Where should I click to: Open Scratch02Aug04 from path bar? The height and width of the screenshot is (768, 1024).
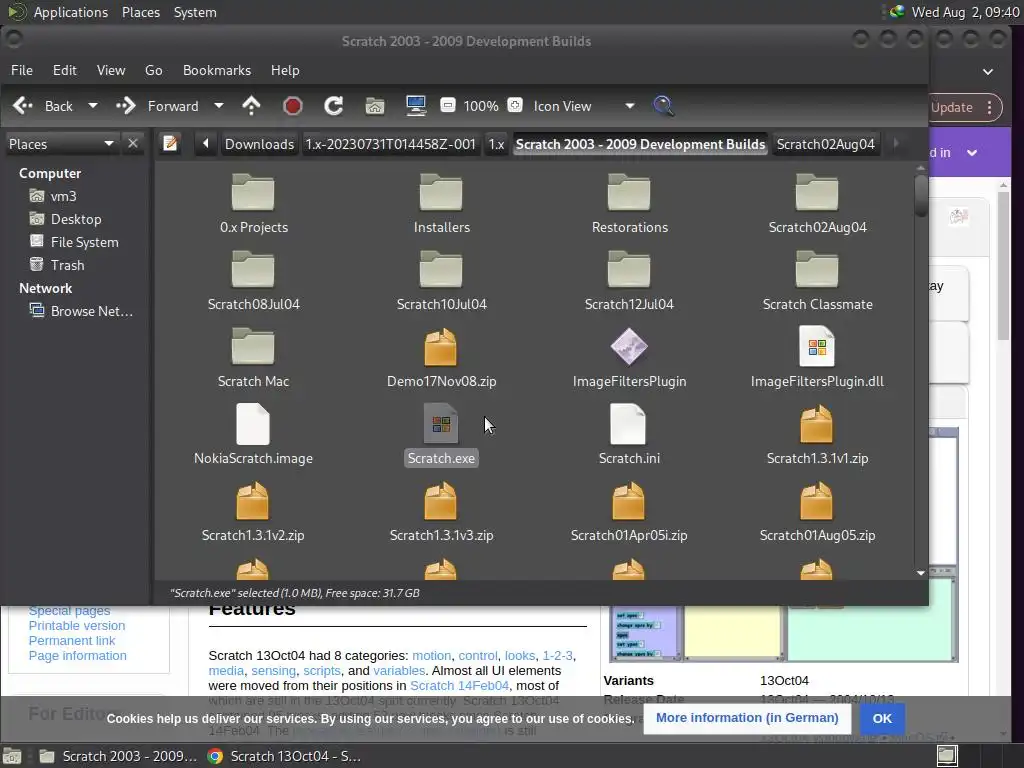point(825,144)
